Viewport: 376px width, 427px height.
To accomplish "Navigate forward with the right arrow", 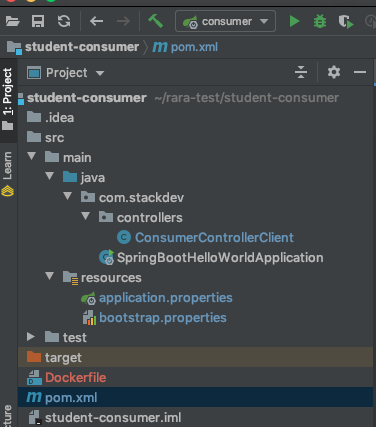I will click(x=123, y=22).
